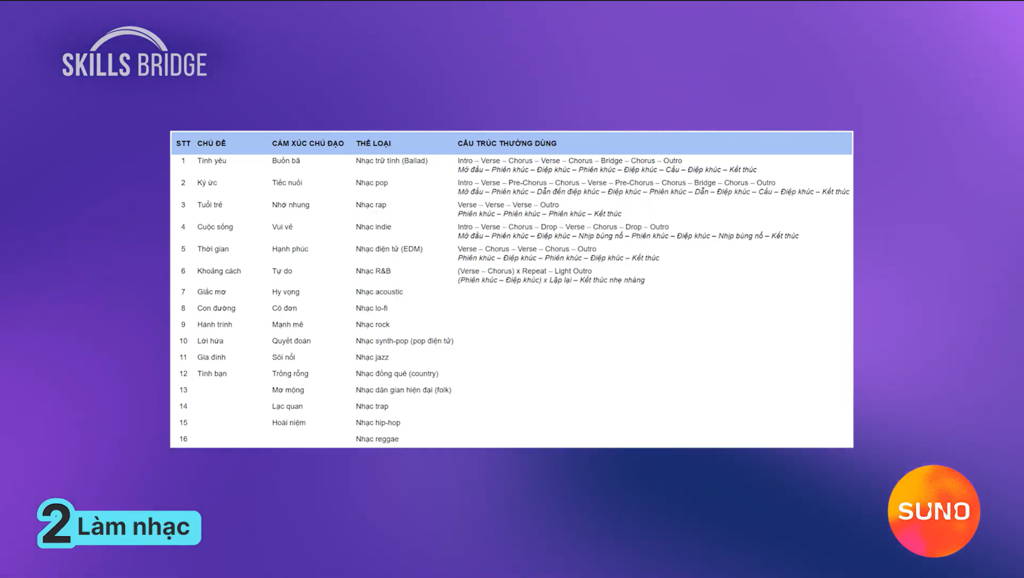Select the 'CẢM XÚC CHỦ ĐẠO' column header
Viewport: 1024px width, 578px height.
[x=308, y=143]
